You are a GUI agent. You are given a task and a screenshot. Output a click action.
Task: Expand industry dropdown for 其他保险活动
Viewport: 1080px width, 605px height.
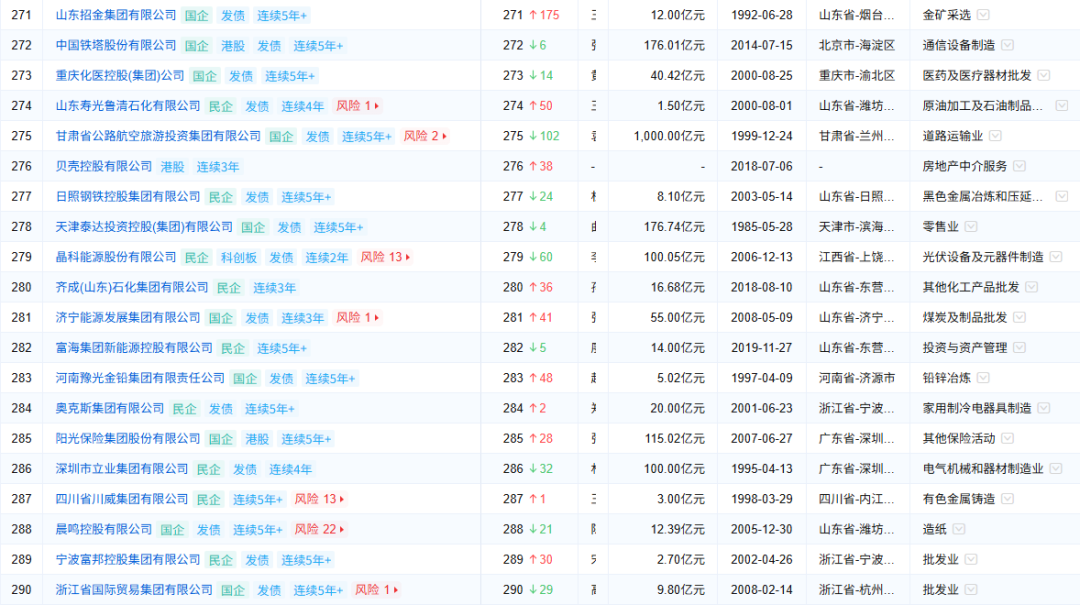click(x=1007, y=439)
